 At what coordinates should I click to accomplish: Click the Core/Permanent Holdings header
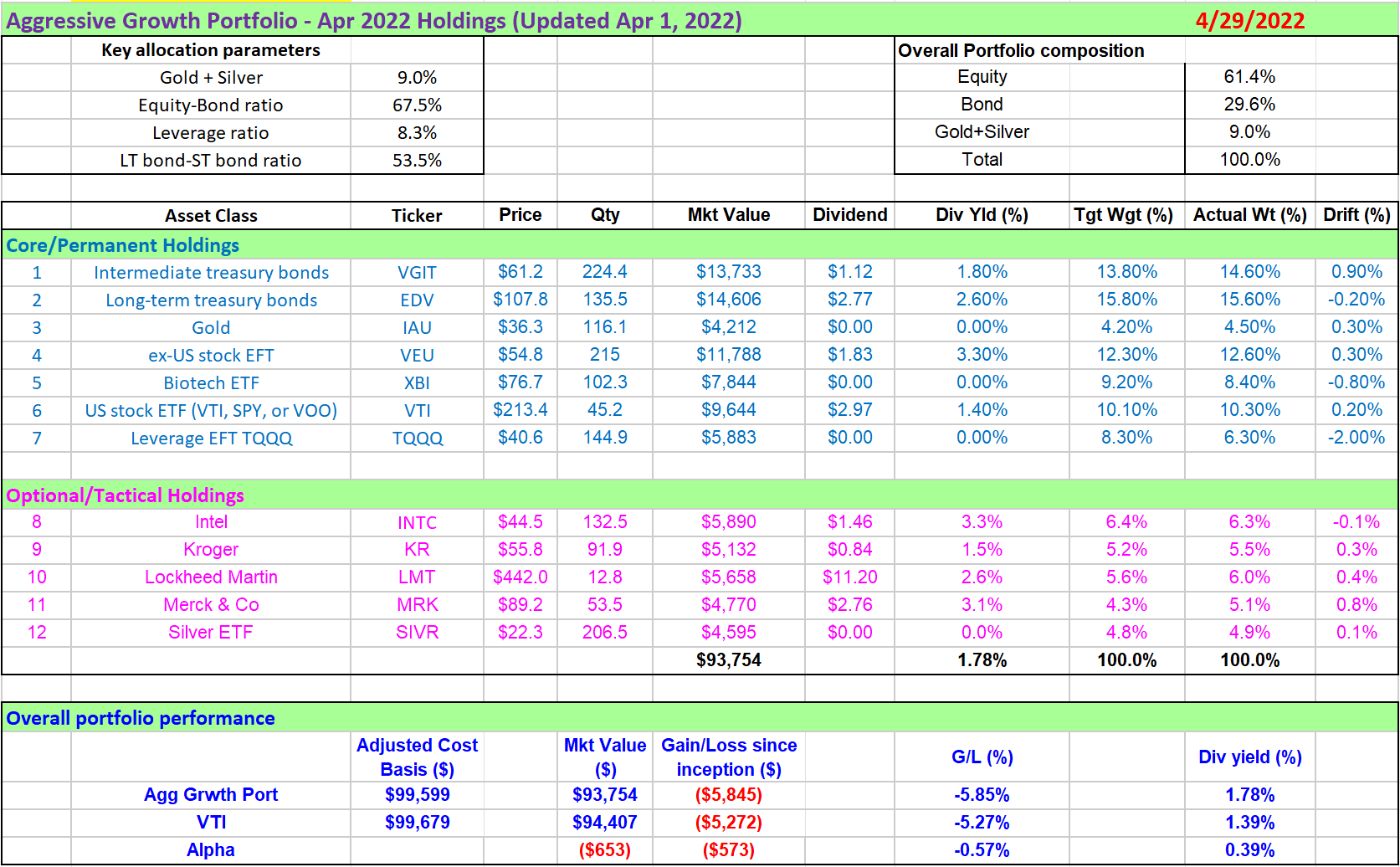[121, 245]
